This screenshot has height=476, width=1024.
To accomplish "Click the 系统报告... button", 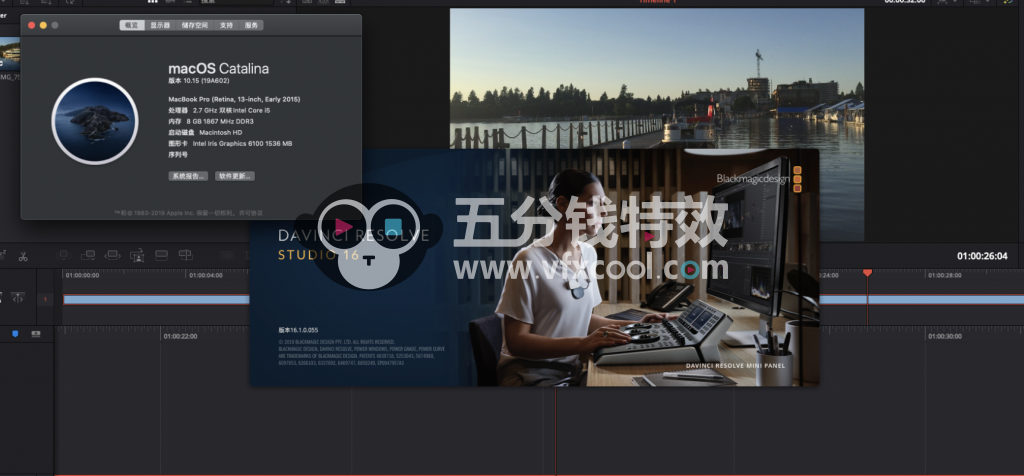I will point(188,176).
